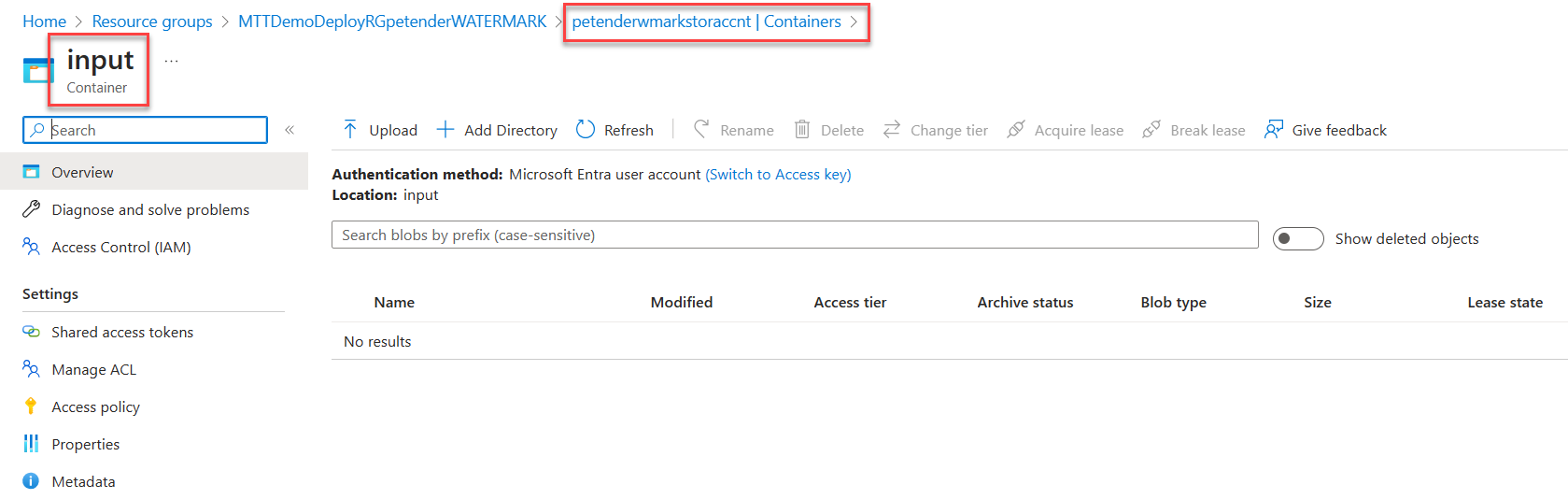Image resolution: width=1568 pixels, height=499 pixels.
Task: Open MTTDemoDeployRGpetenderWATERMARK breadcrumb
Action: click(x=392, y=21)
